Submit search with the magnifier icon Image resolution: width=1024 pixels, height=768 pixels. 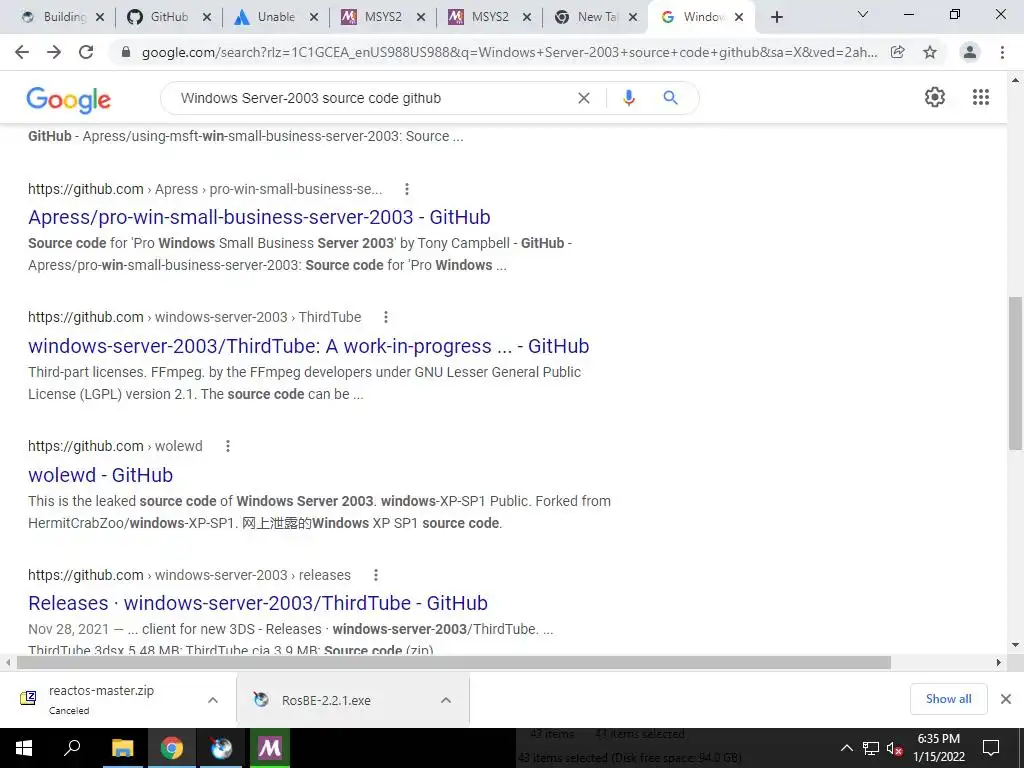click(670, 98)
